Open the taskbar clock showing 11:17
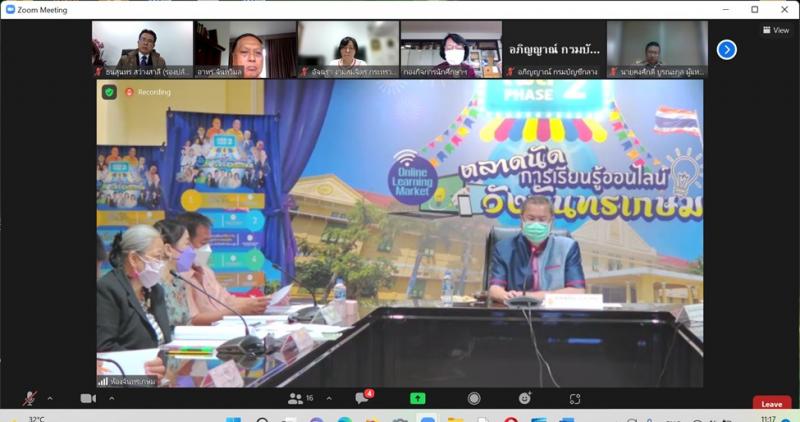Image resolution: width=800 pixels, height=422 pixels. point(769,419)
